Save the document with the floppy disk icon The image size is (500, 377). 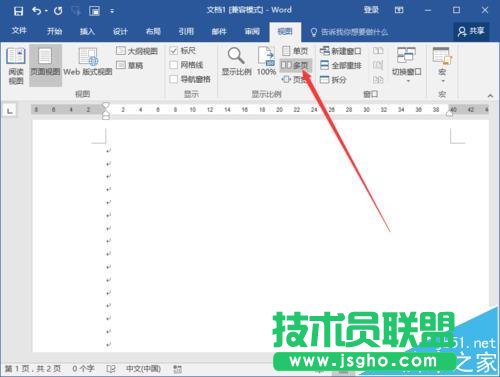[x=18, y=11]
